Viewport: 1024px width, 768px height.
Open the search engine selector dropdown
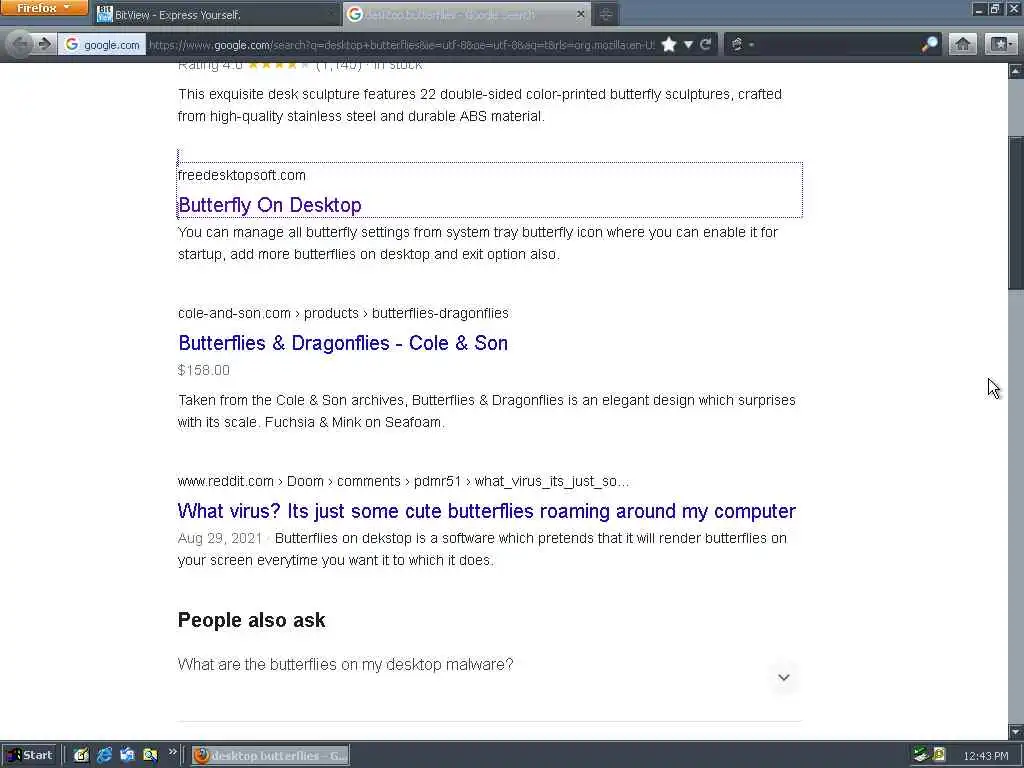coord(742,44)
